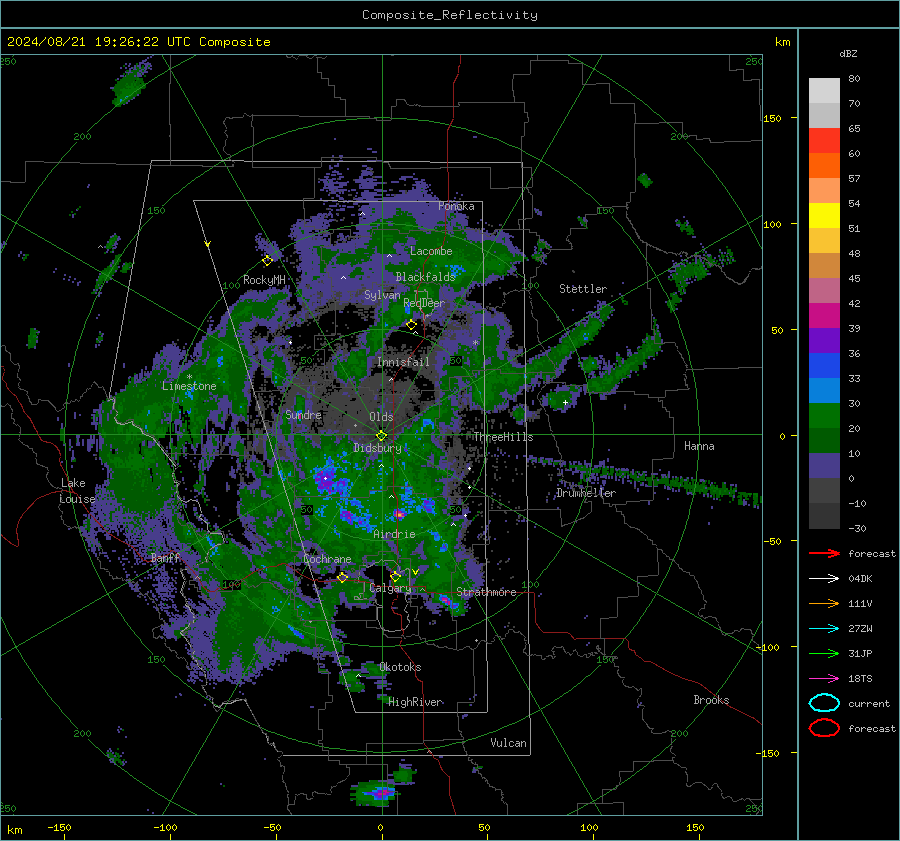
Task: Click the Drumheller city label
Action: click(586, 493)
